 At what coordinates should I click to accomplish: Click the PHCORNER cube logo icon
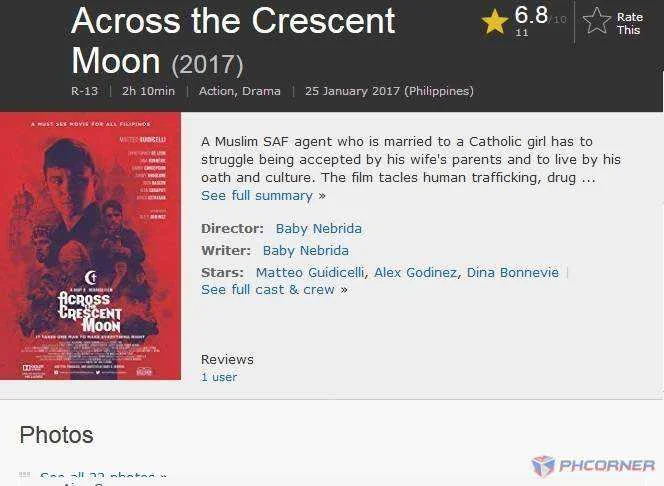point(543,466)
